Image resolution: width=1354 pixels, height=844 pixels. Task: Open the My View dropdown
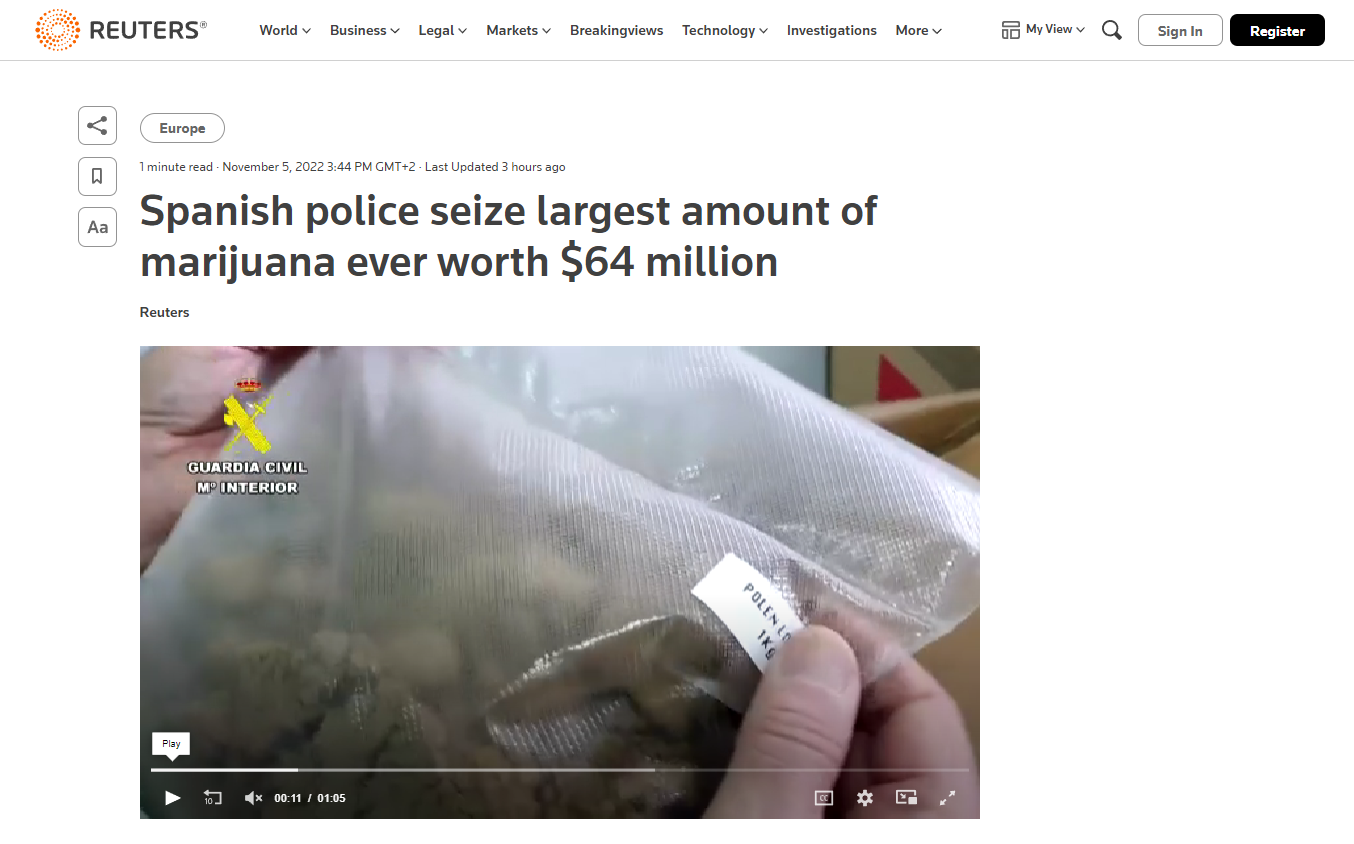click(x=1043, y=30)
